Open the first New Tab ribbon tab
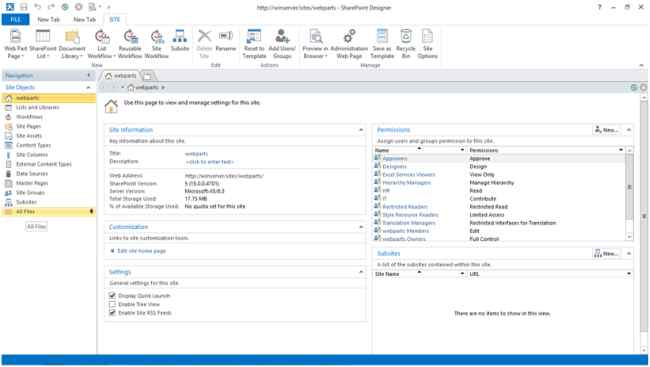650x367 pixels. 49,19
